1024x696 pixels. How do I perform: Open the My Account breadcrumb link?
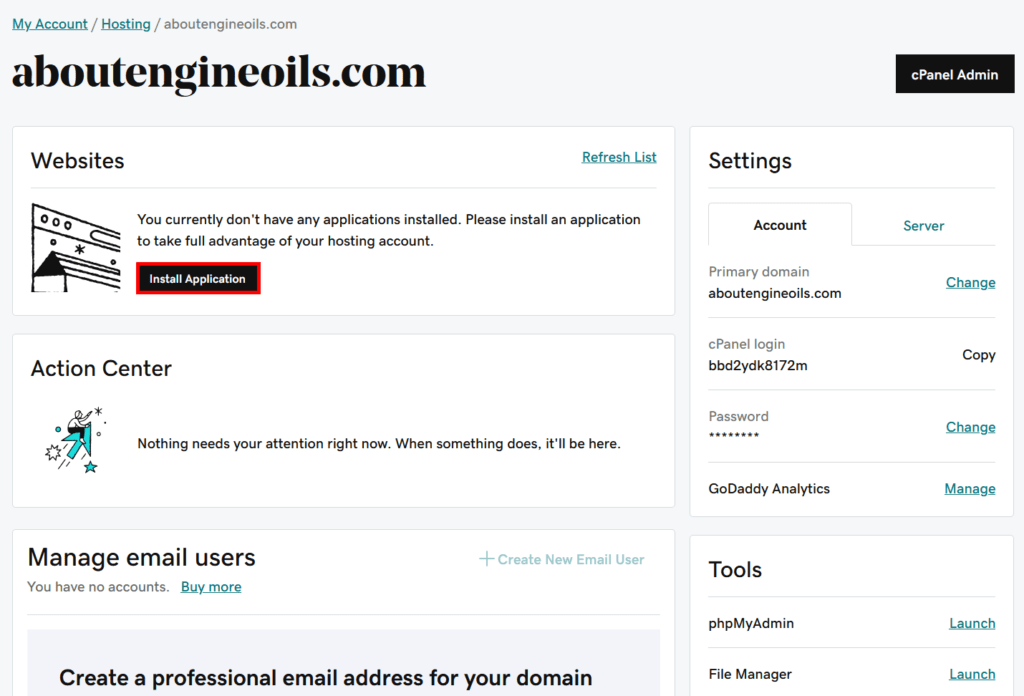click(x=50, y=24)
